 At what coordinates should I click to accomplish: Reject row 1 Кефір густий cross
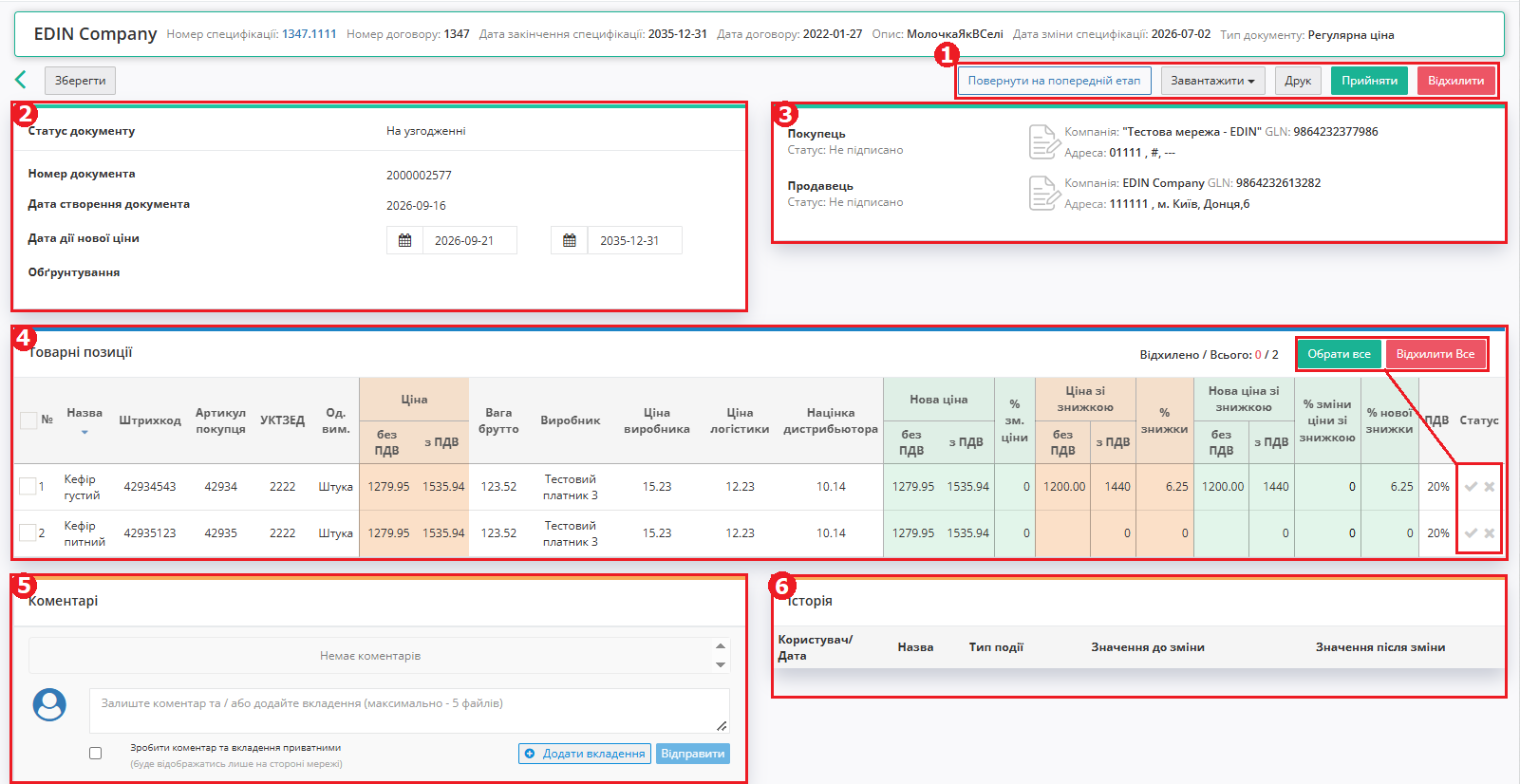point(1490,486)
